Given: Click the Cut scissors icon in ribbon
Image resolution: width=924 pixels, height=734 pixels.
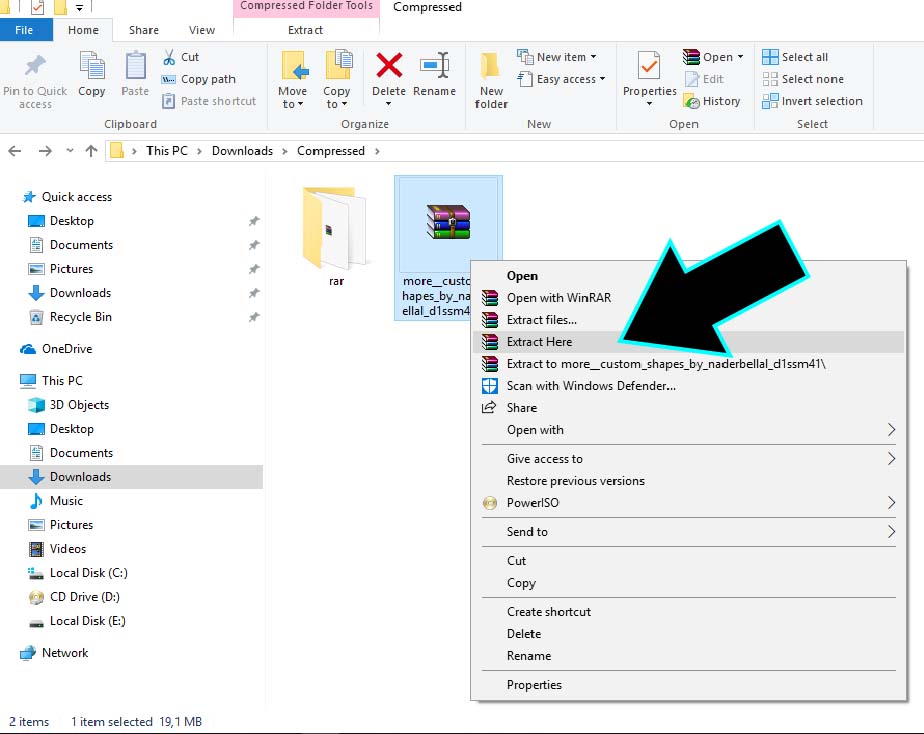Looking at the screenshot, I should click(x=169, y=57).
